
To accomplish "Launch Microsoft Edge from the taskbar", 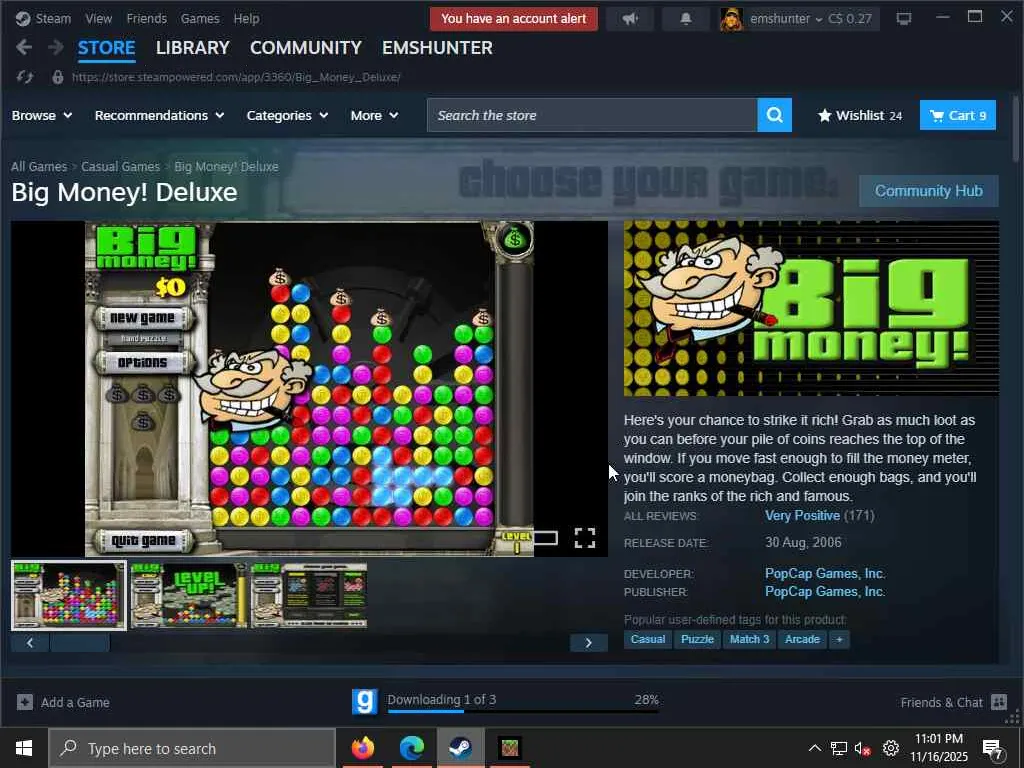I will (411, 748).
